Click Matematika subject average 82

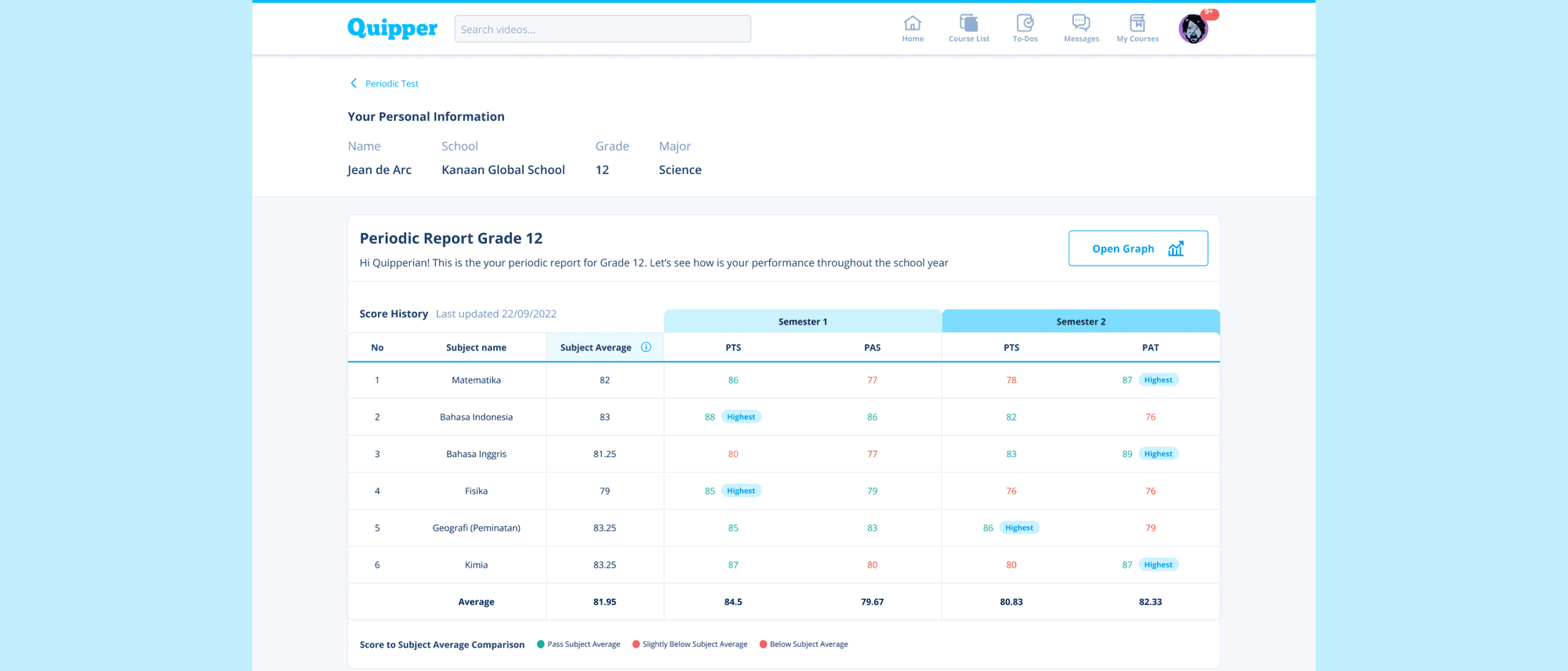click(x=604, y=380)
